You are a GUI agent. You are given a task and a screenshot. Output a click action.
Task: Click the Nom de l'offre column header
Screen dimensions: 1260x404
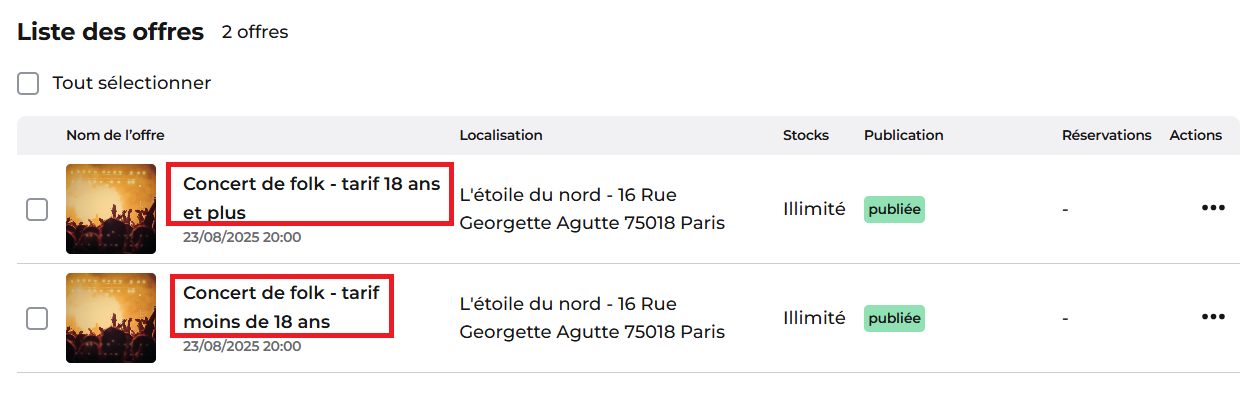[x=115, y=135]
